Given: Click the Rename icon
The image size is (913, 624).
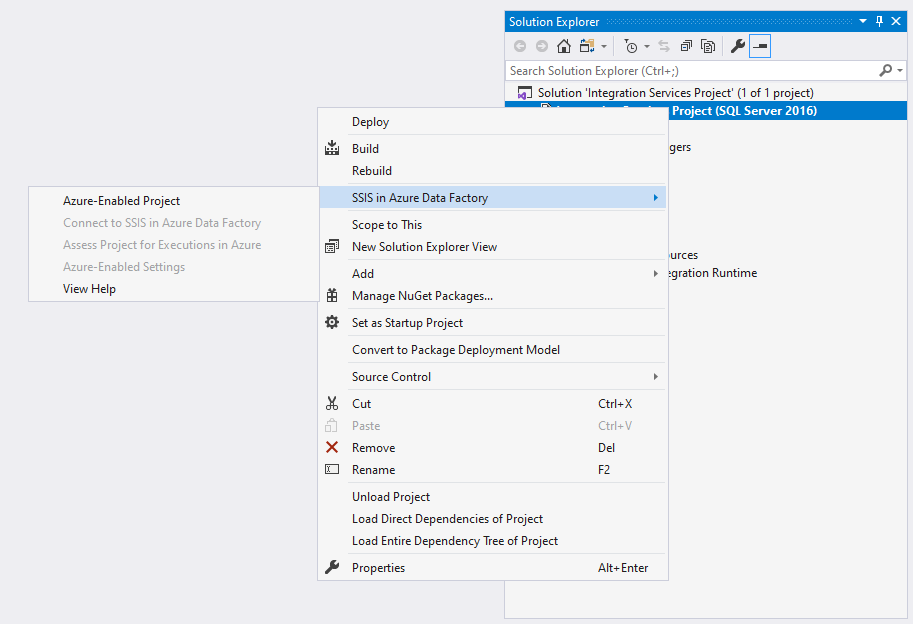Looking at the screenshot, I should [332, 469].
